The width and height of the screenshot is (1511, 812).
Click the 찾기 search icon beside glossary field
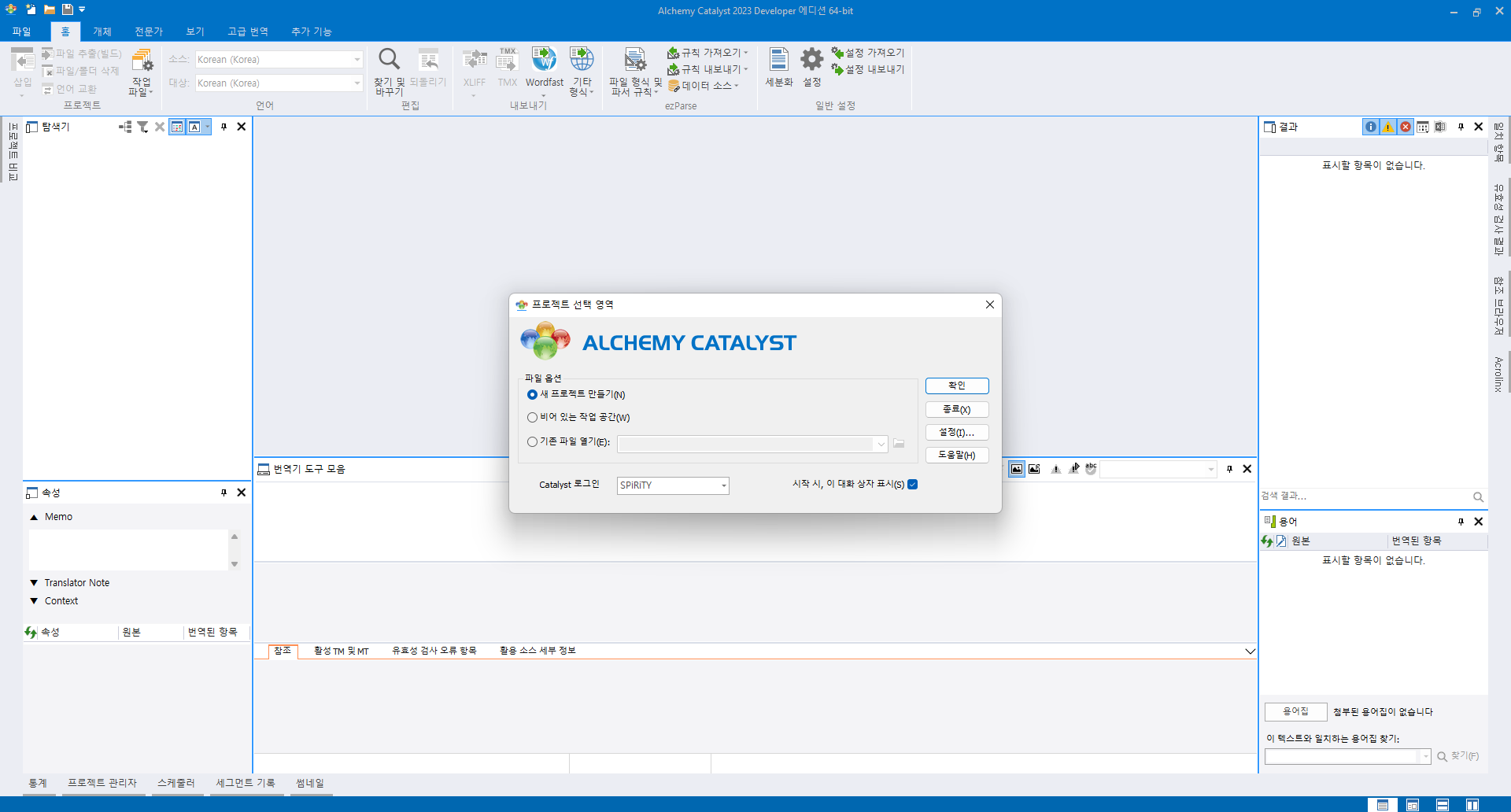point(1443,756)
